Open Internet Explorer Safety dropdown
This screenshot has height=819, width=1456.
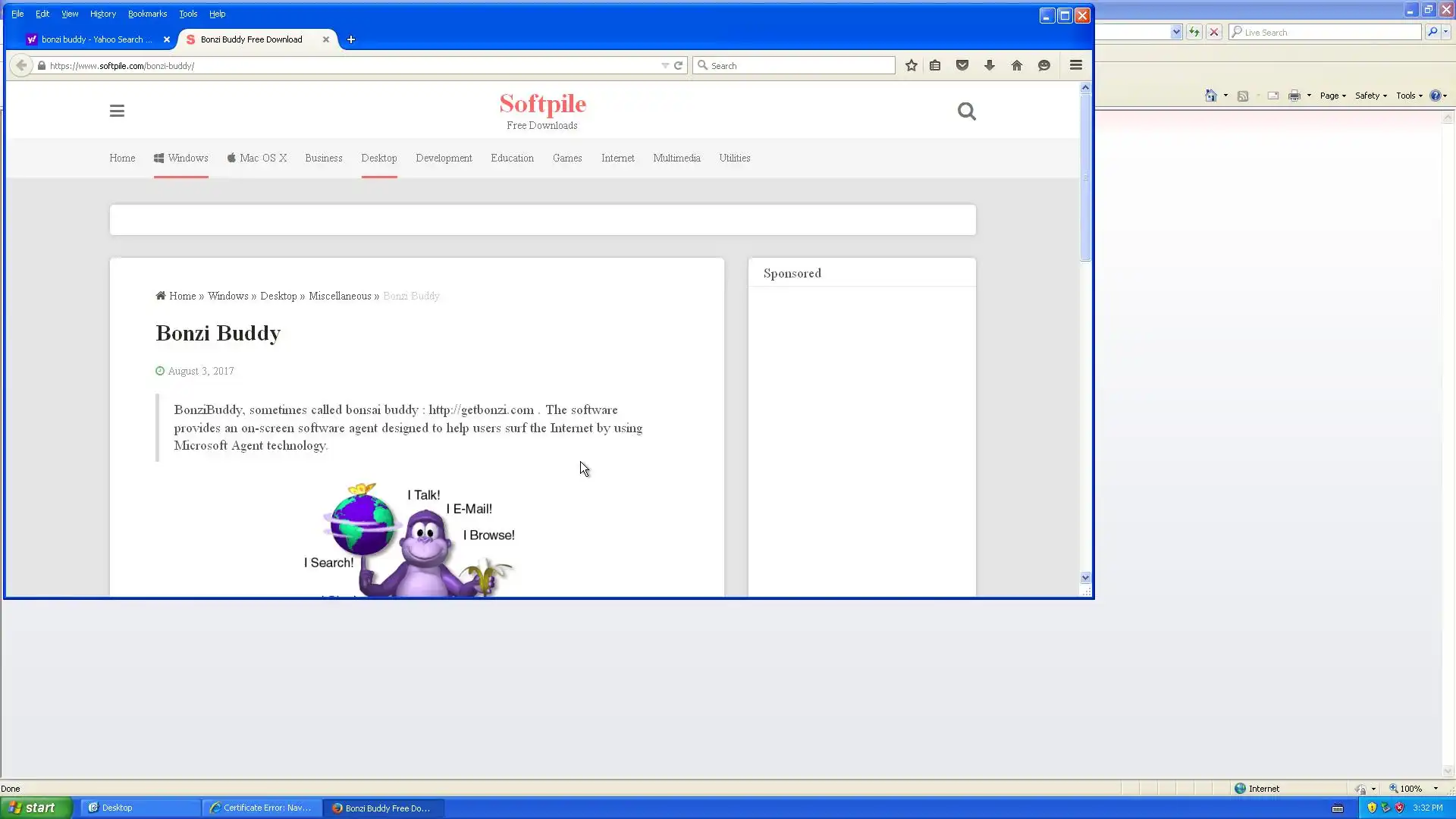pyautogui.click(x=1370, y=96)
